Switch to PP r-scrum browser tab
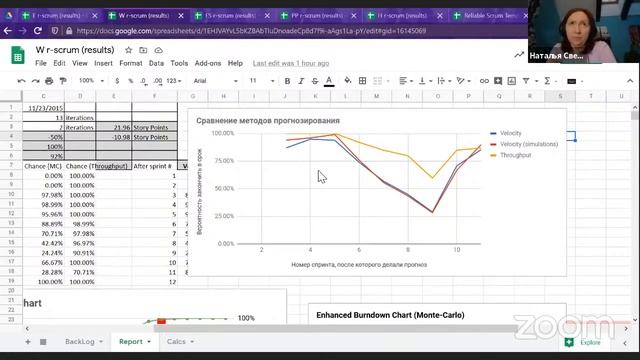 pos(317,16)
